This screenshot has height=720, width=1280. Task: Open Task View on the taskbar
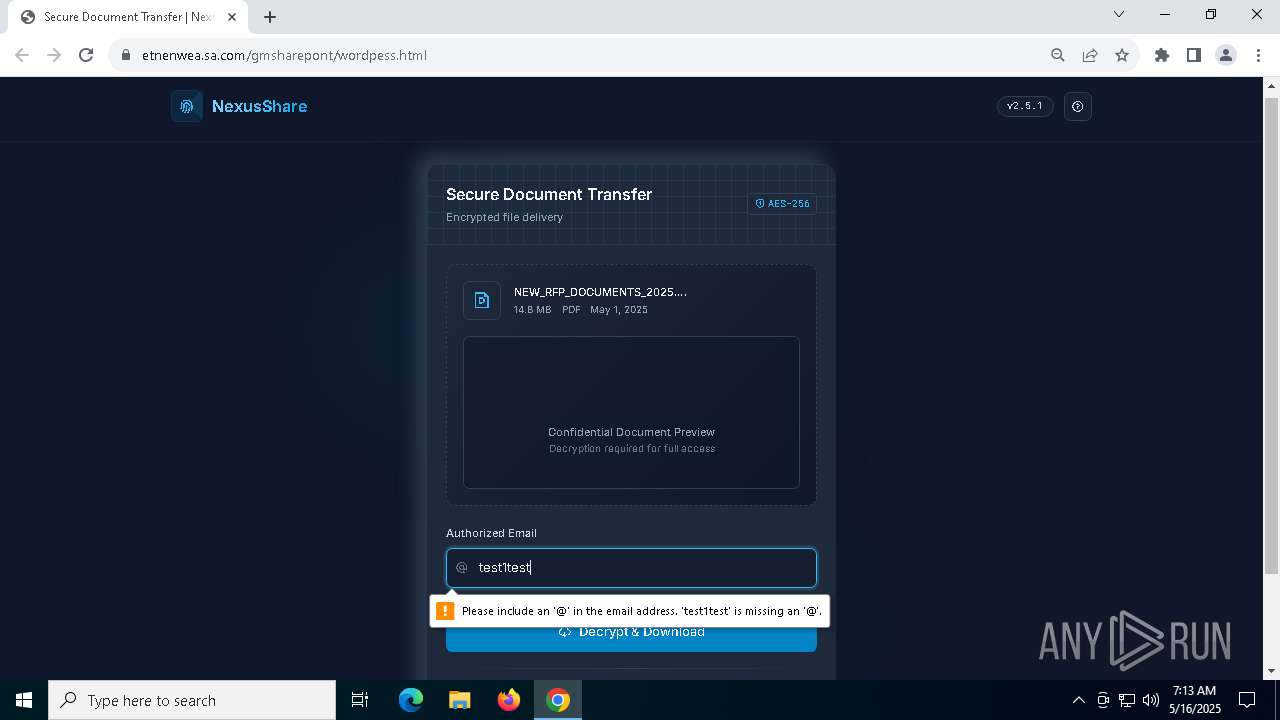tap(360, 700)
